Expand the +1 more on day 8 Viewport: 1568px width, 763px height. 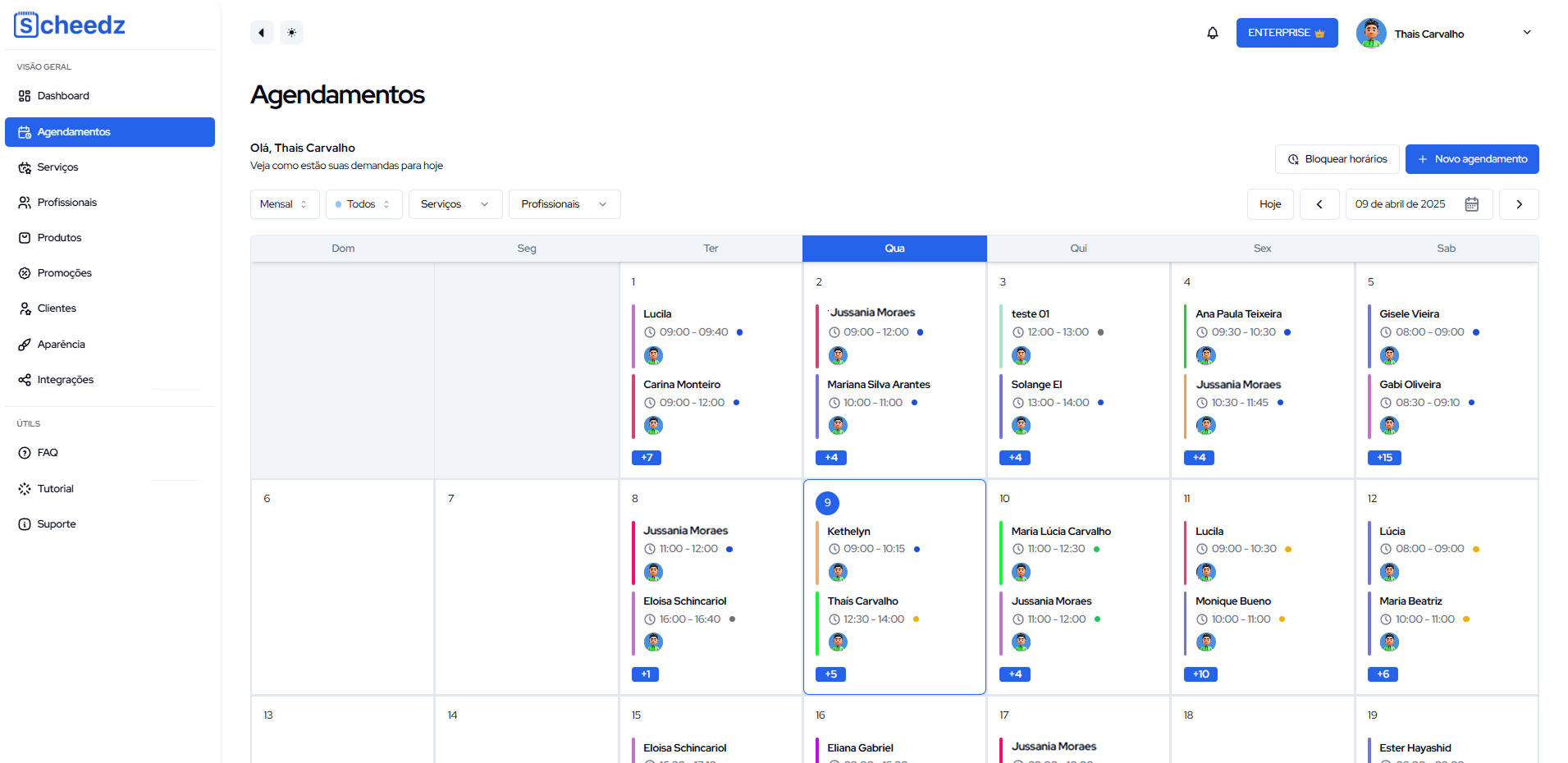(x=646, y=674)
